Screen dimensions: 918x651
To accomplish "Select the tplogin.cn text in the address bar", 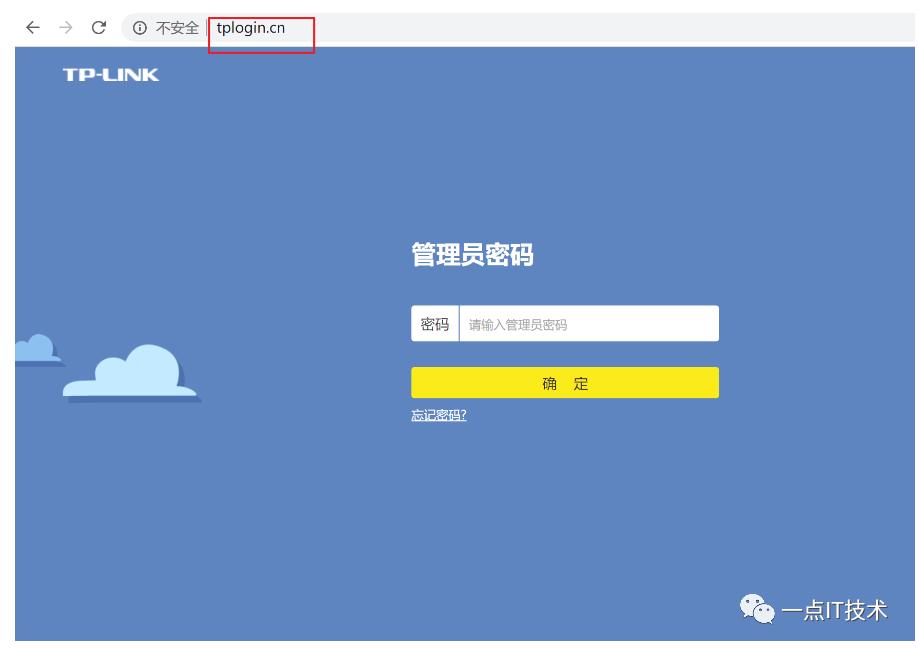I will (x=250, y=28).
